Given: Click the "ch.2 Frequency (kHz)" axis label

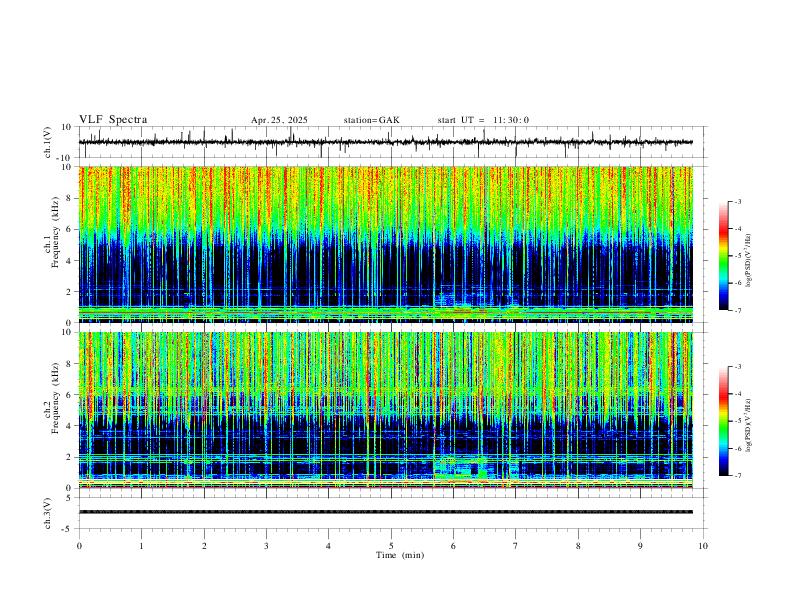Looking at the screenshot, I should tap(52, 398).
